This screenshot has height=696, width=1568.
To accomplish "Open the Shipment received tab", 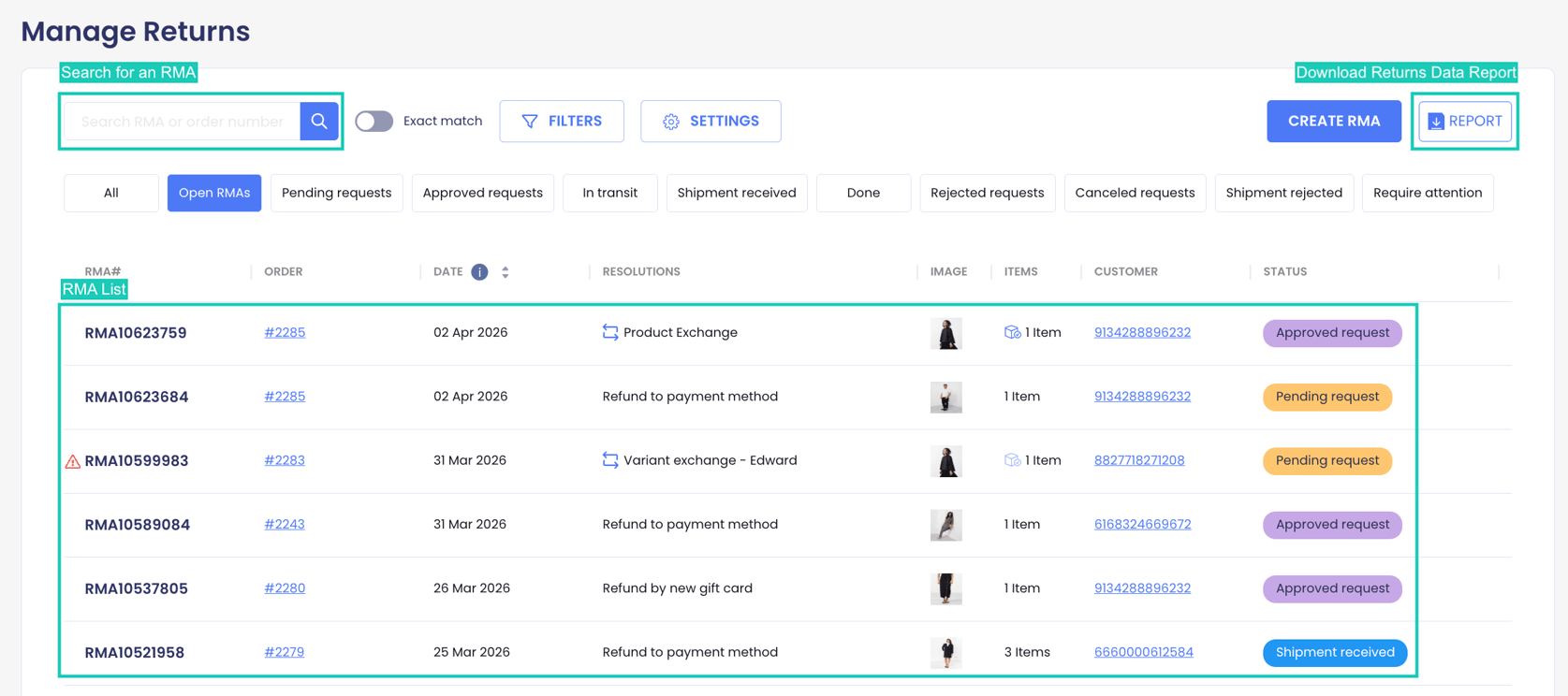I will [737, 193].
